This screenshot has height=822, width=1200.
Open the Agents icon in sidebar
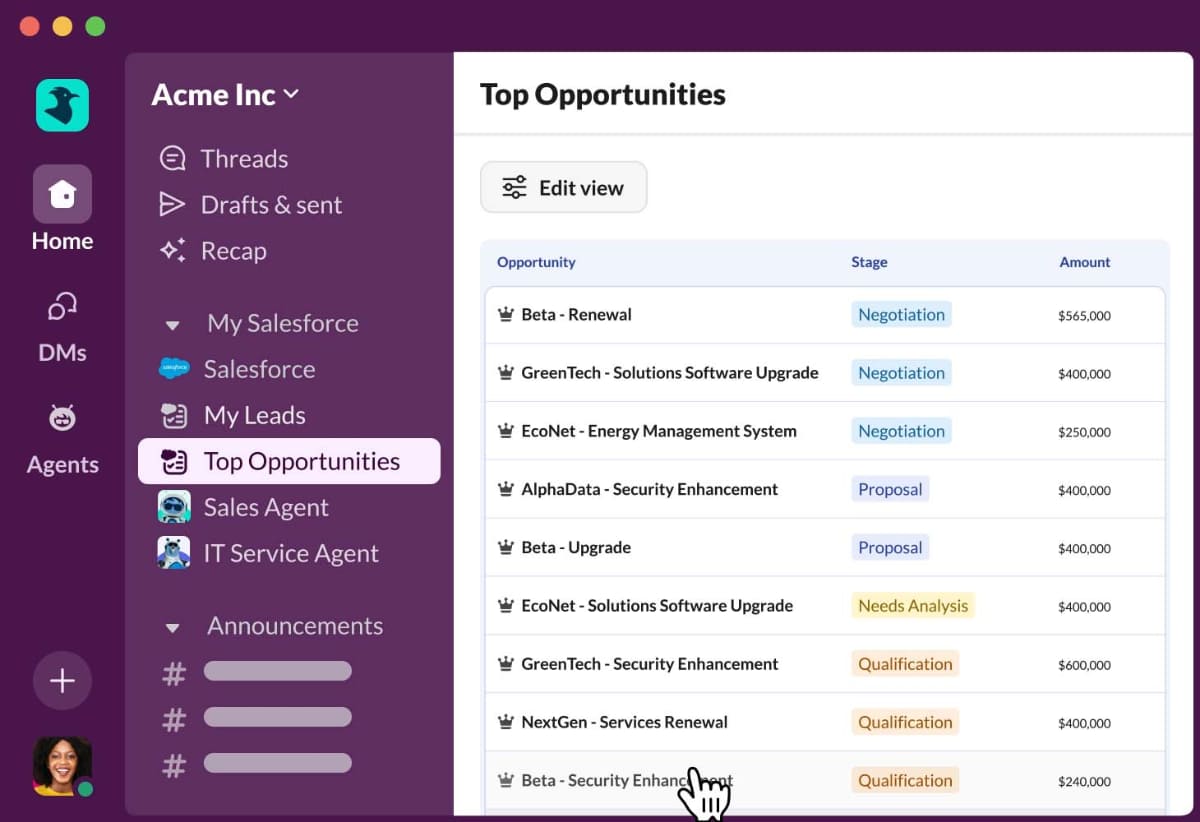pos(62,419)
